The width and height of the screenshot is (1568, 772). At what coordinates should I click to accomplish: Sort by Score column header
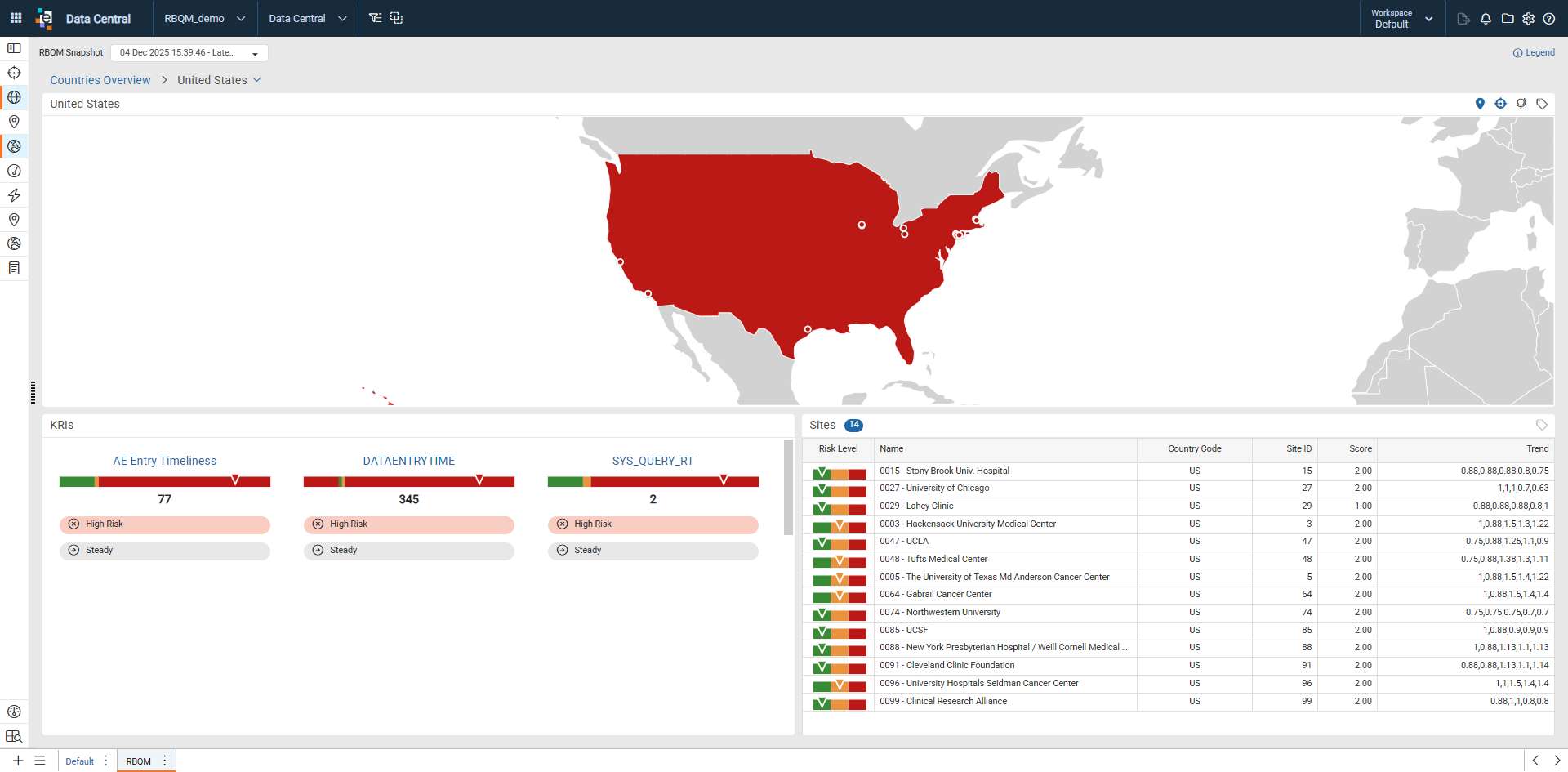(x=1347, y=449)
